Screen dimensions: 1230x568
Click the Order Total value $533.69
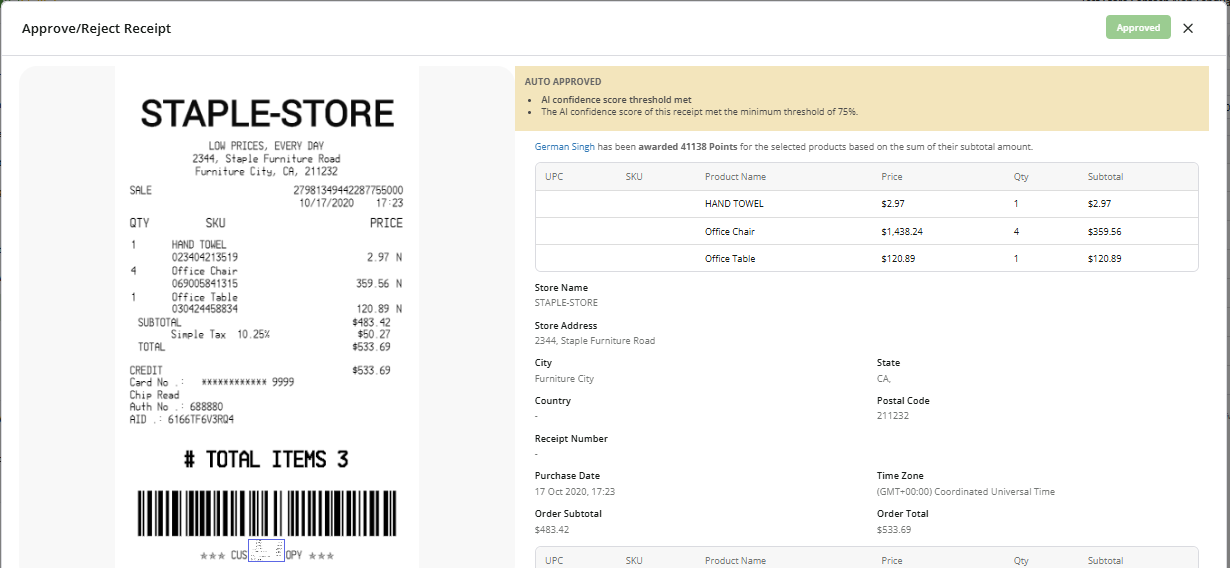point(894,529)
